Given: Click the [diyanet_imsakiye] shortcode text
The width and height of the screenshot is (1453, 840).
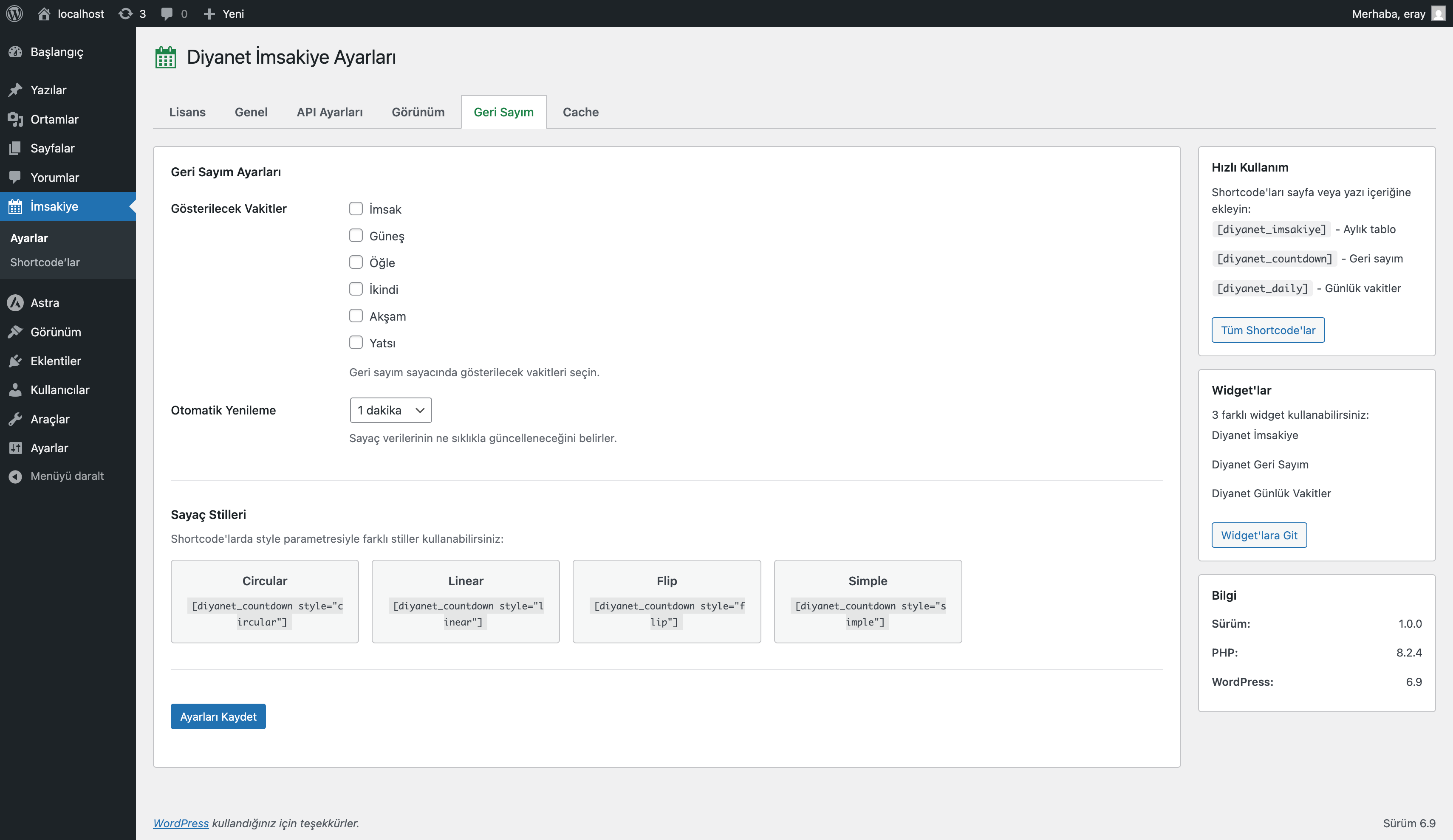Looking at the screenshot, I should 1271,229.
